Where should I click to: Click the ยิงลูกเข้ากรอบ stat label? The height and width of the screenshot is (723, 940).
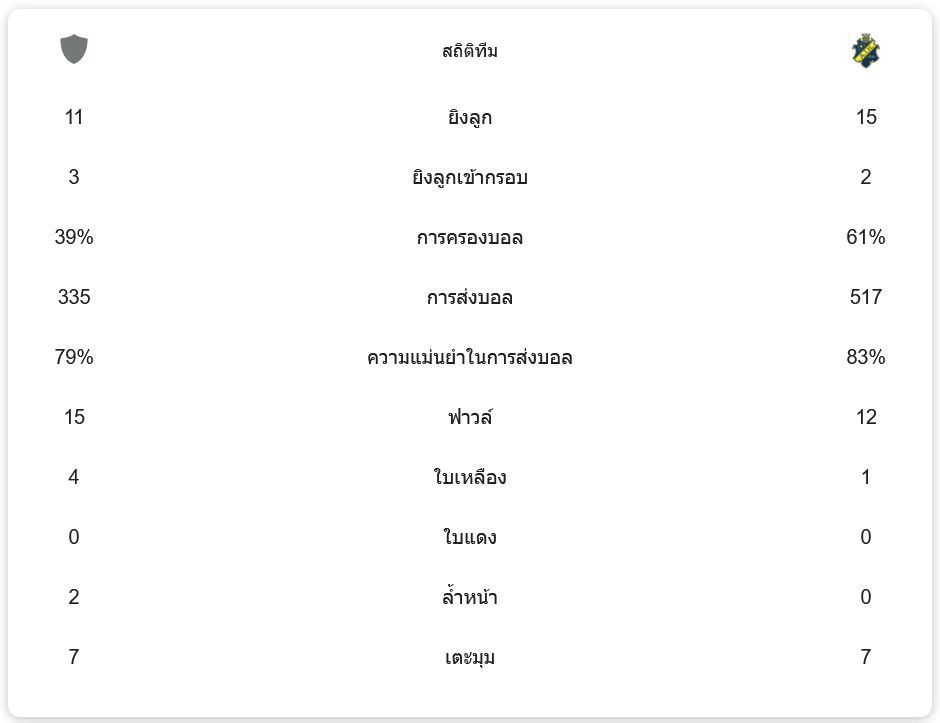coord(470,177)
